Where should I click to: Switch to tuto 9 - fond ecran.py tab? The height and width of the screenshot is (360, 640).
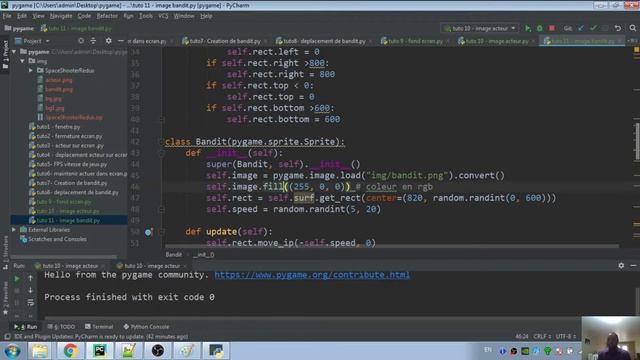415,41
